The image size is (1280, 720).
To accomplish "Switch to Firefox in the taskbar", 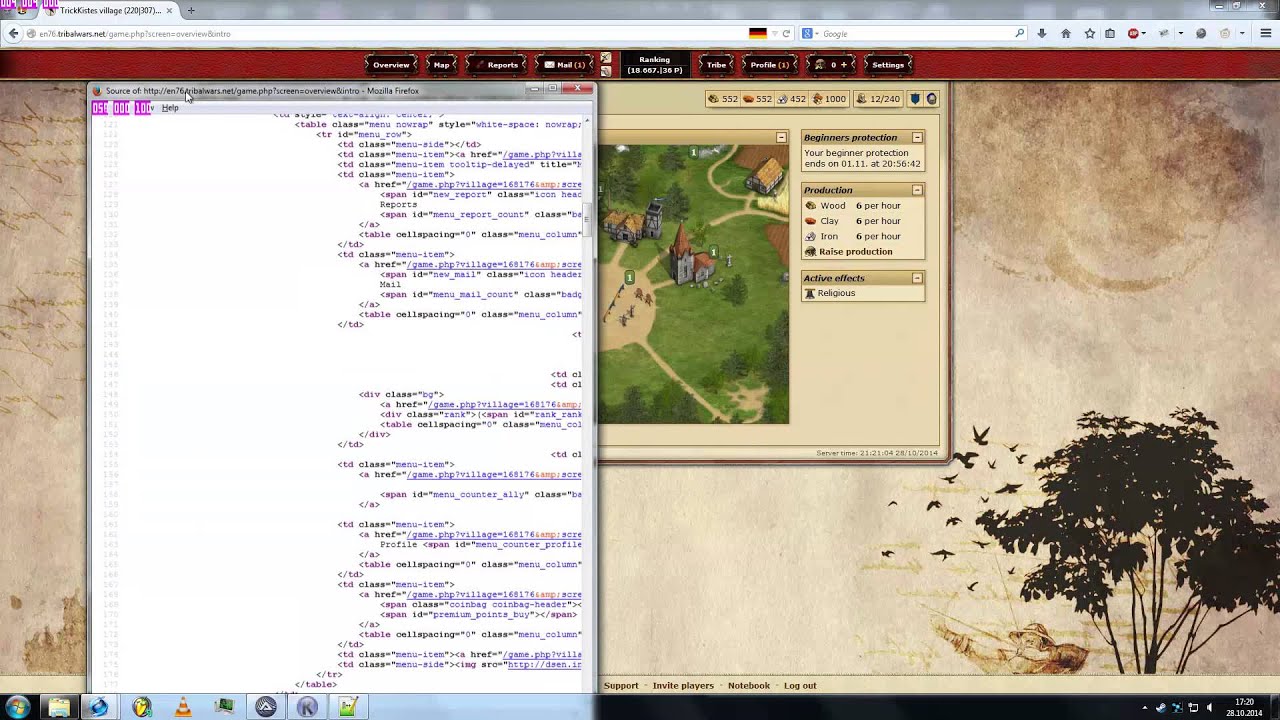I will (98, 707).
